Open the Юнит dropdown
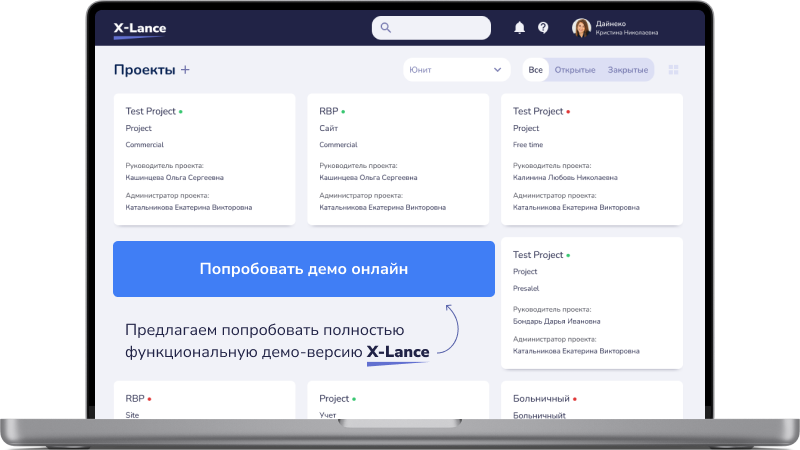Viewport: 800px width, 450px height. pyautogui.click(x=457, y=70)
